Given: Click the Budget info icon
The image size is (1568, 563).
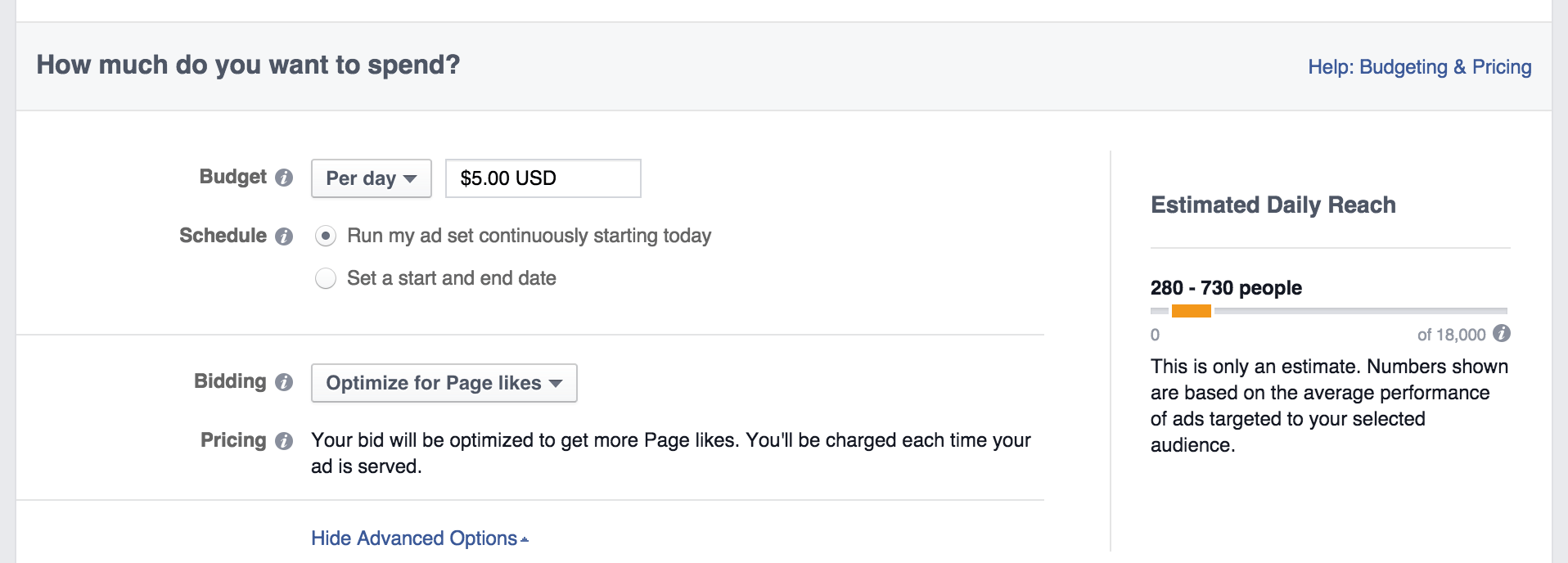Looking at the screenshot, I should tap(284, 178).
